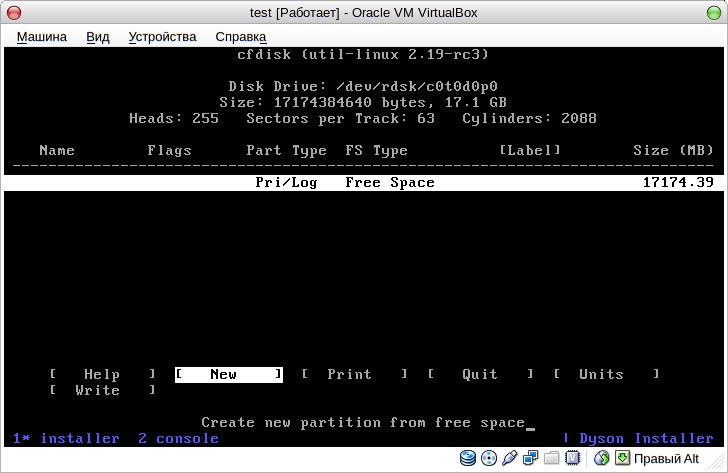This screenshot has width=728, height=473.
Task: Click the red close button in title bar
Action: (x=14, y=13)
